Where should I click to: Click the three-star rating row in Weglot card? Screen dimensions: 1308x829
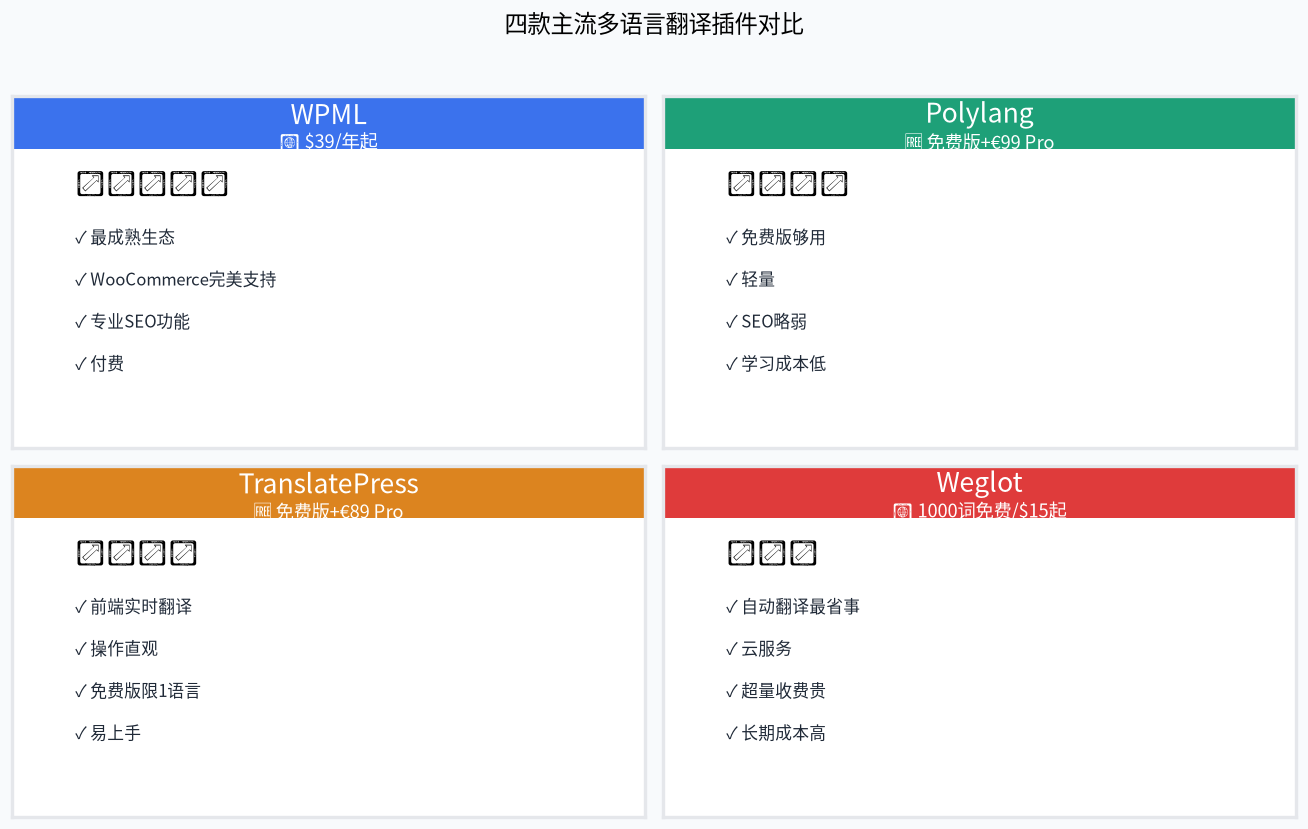pyautogui.click(x=772, y=553)
